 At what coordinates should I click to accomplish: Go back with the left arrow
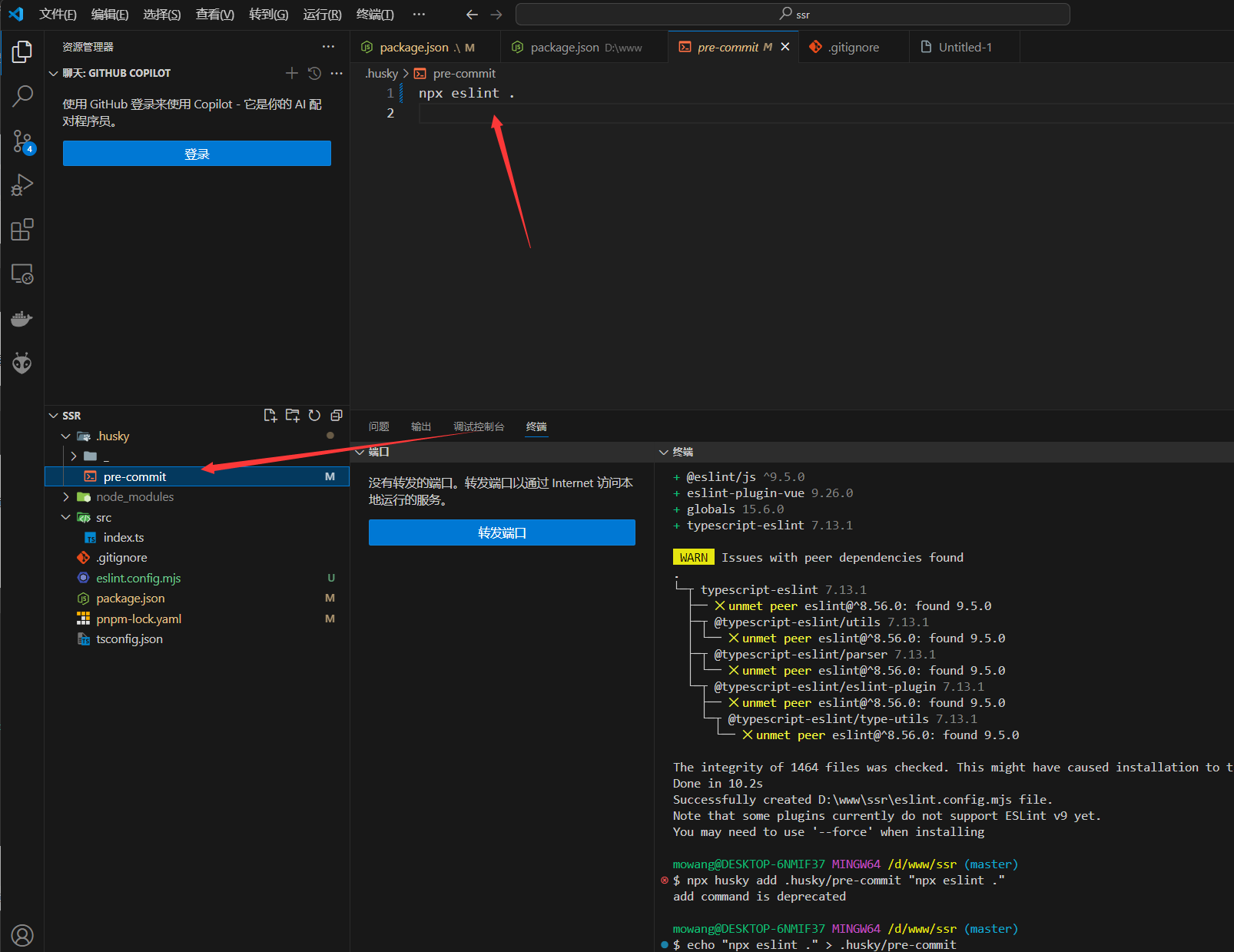click(472, 15)
